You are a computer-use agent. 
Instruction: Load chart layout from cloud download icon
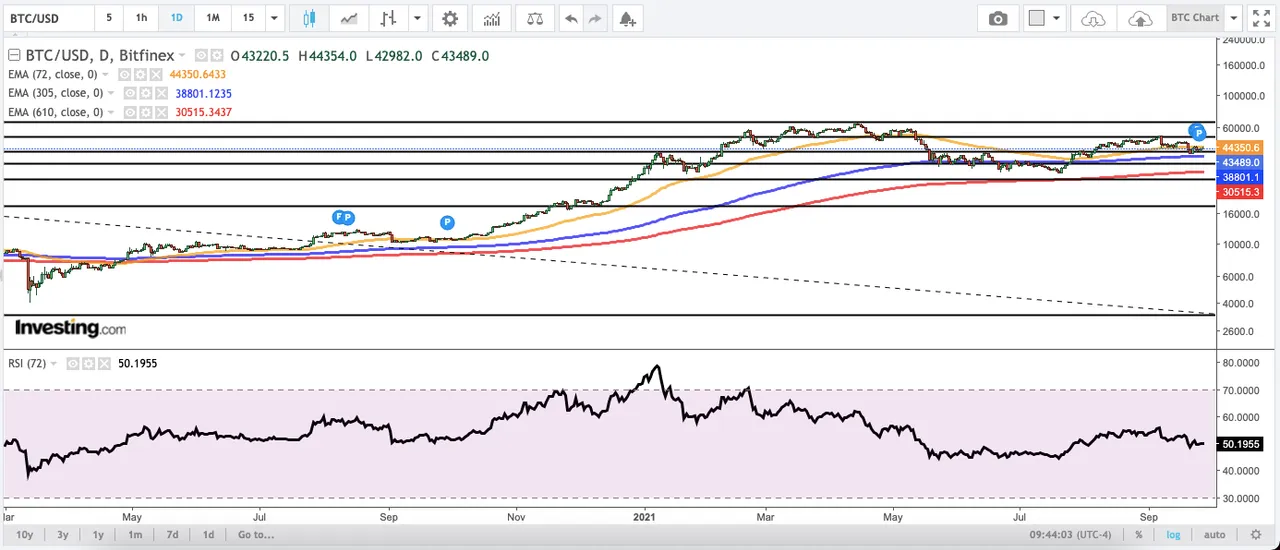click(x=1094, y=18)
